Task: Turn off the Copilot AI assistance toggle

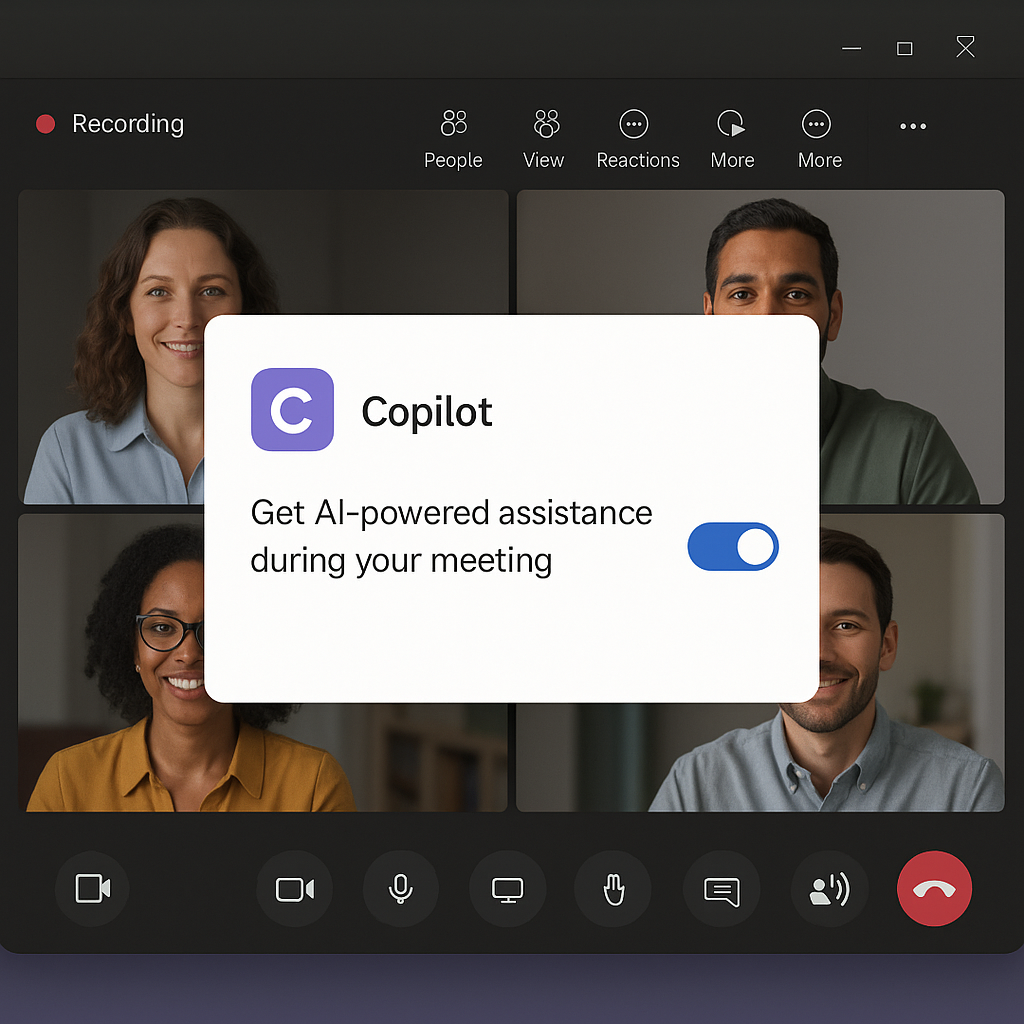Action: (733, 547)
